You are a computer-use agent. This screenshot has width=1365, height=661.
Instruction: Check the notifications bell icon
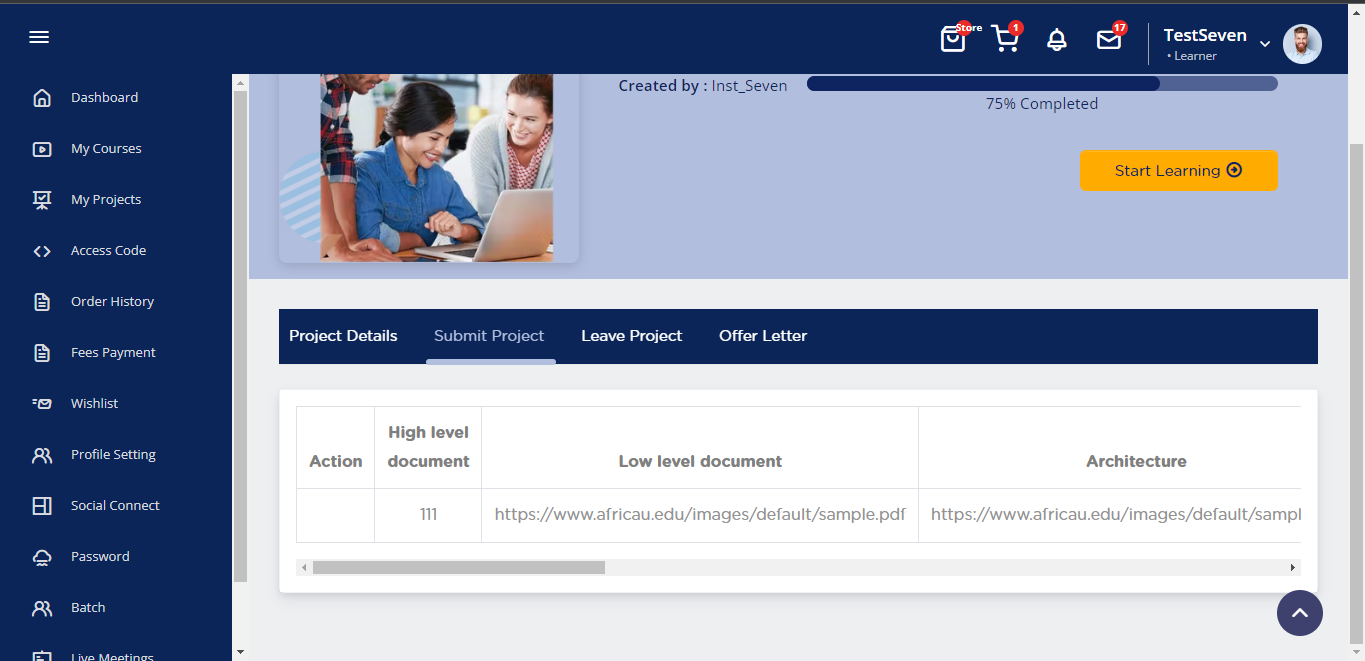[1056, 40]
